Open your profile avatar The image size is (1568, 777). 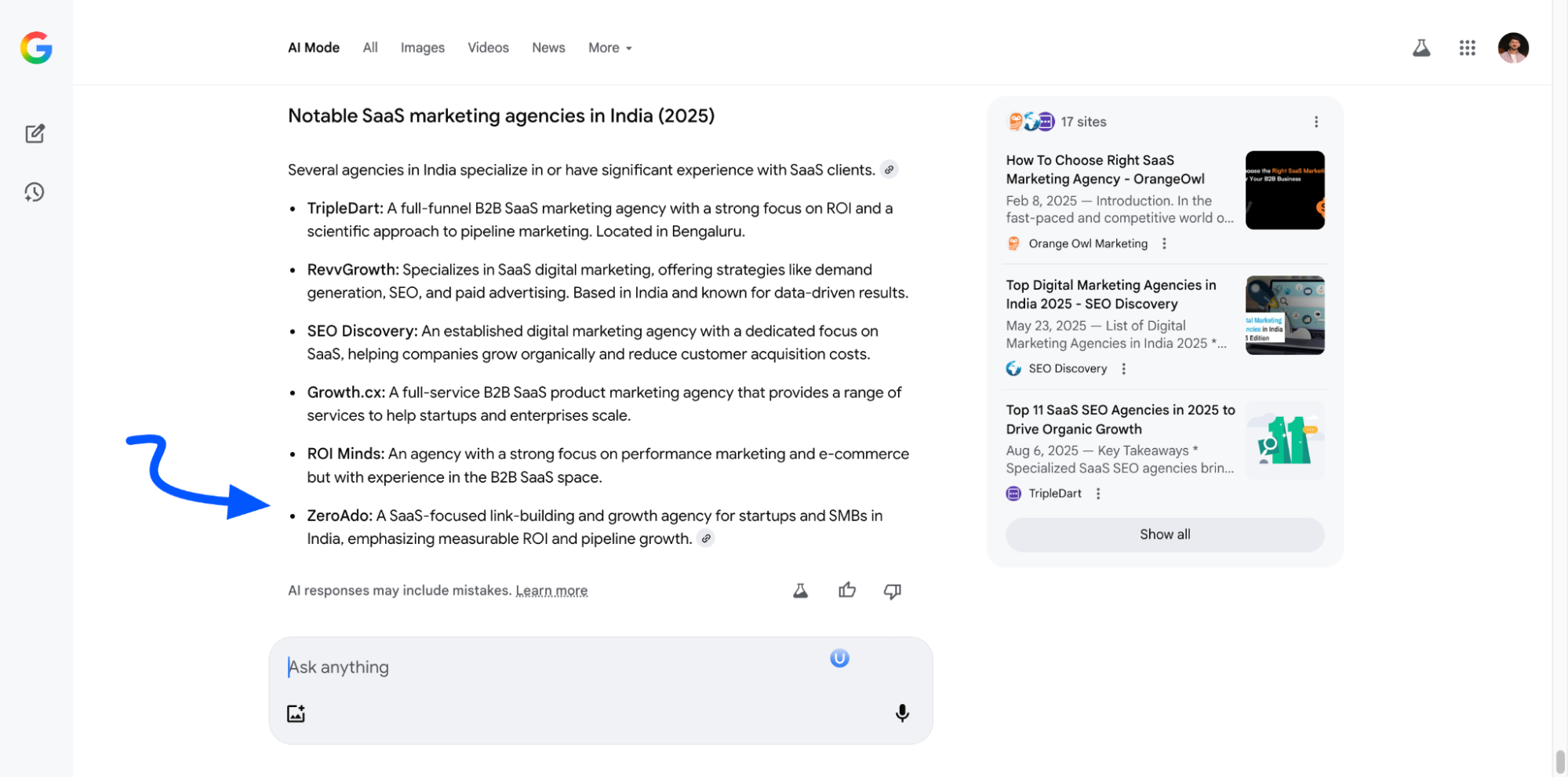(1512, 48)
